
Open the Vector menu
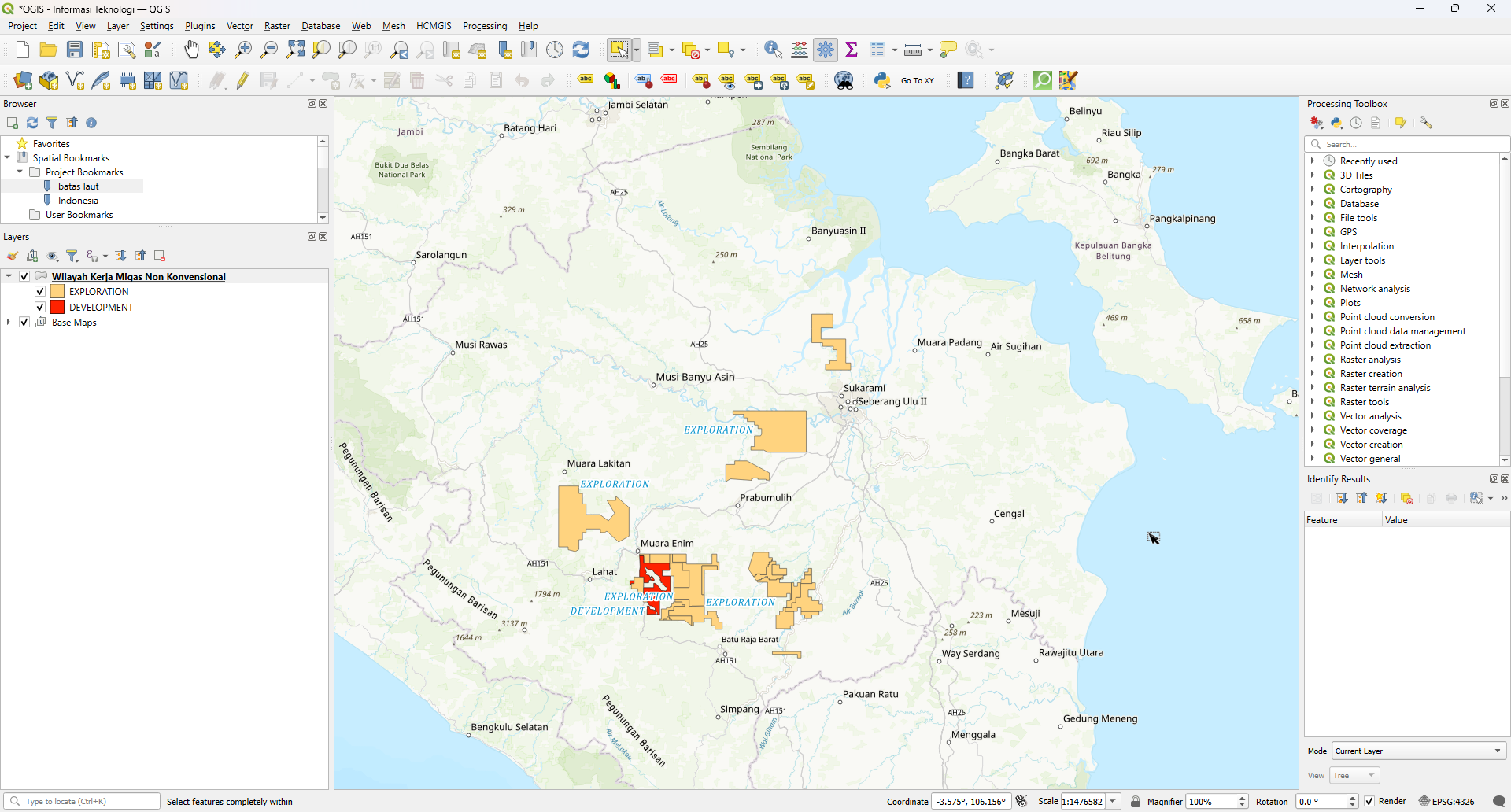coord(239,26)
